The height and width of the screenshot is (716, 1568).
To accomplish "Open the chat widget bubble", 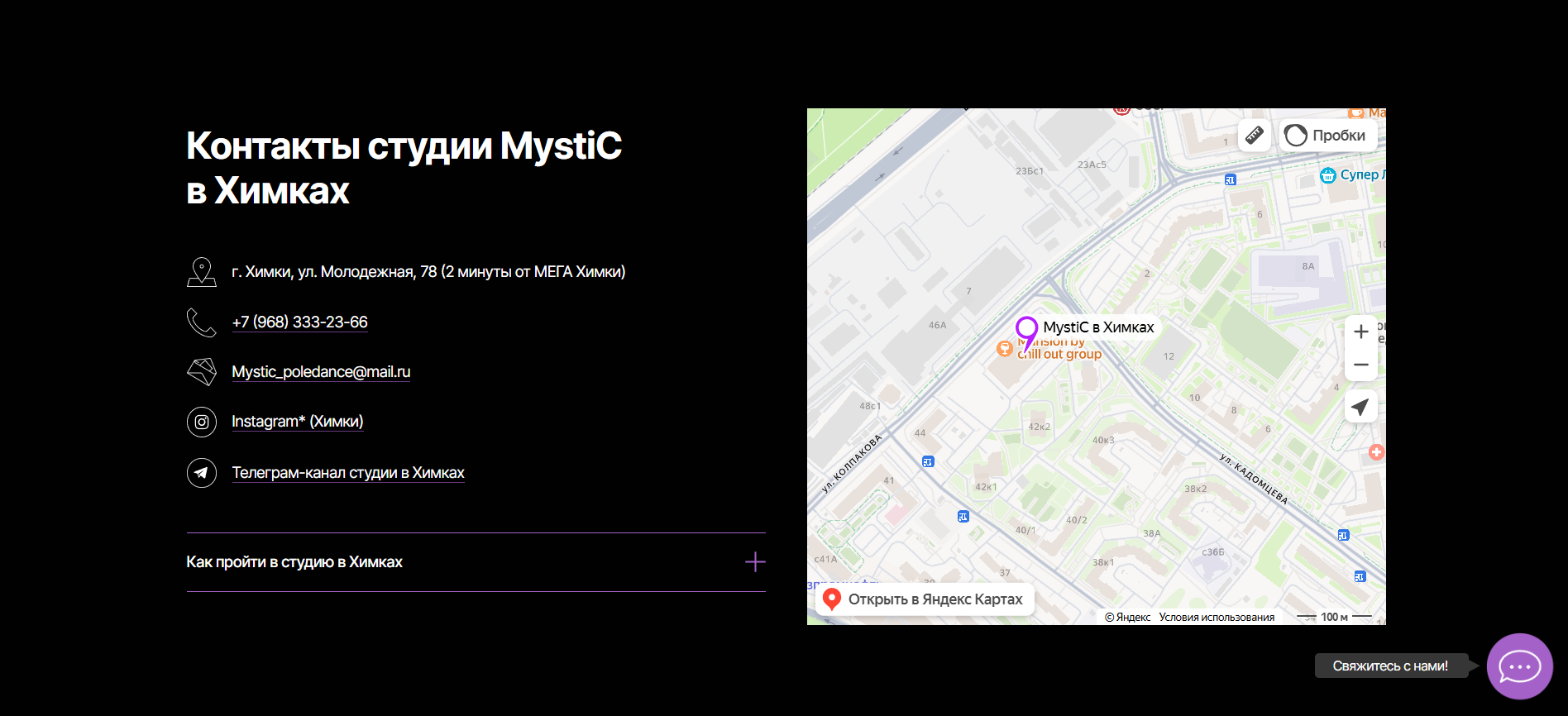I will (1519, 666).
